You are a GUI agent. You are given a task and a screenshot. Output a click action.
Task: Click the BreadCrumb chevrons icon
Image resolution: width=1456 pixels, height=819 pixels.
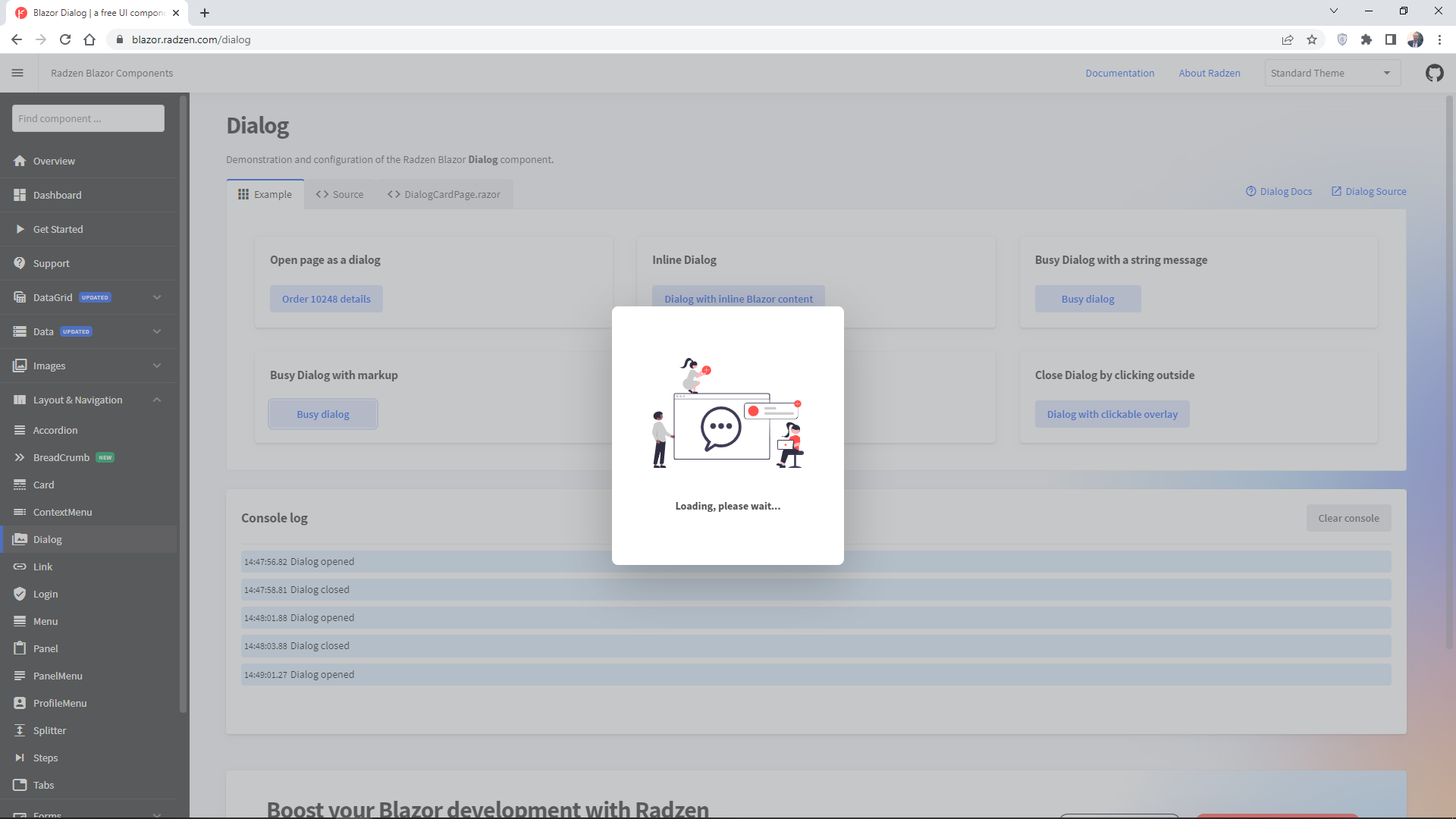coord(20,457)
